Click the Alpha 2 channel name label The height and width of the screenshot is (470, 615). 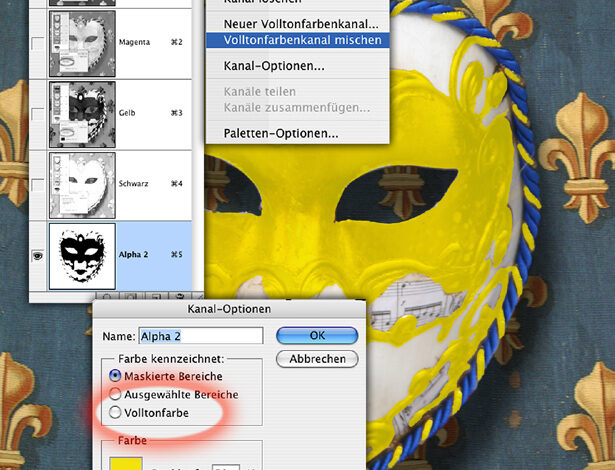pyautogui.click(x=133, y=254)
